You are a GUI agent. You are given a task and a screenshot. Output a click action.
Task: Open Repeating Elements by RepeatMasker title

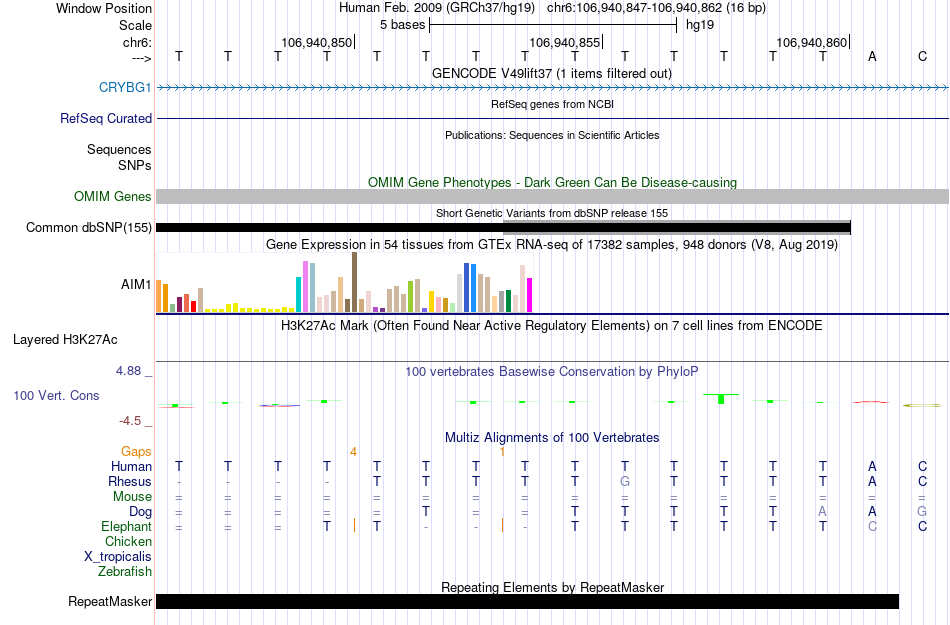coord(552,587)
